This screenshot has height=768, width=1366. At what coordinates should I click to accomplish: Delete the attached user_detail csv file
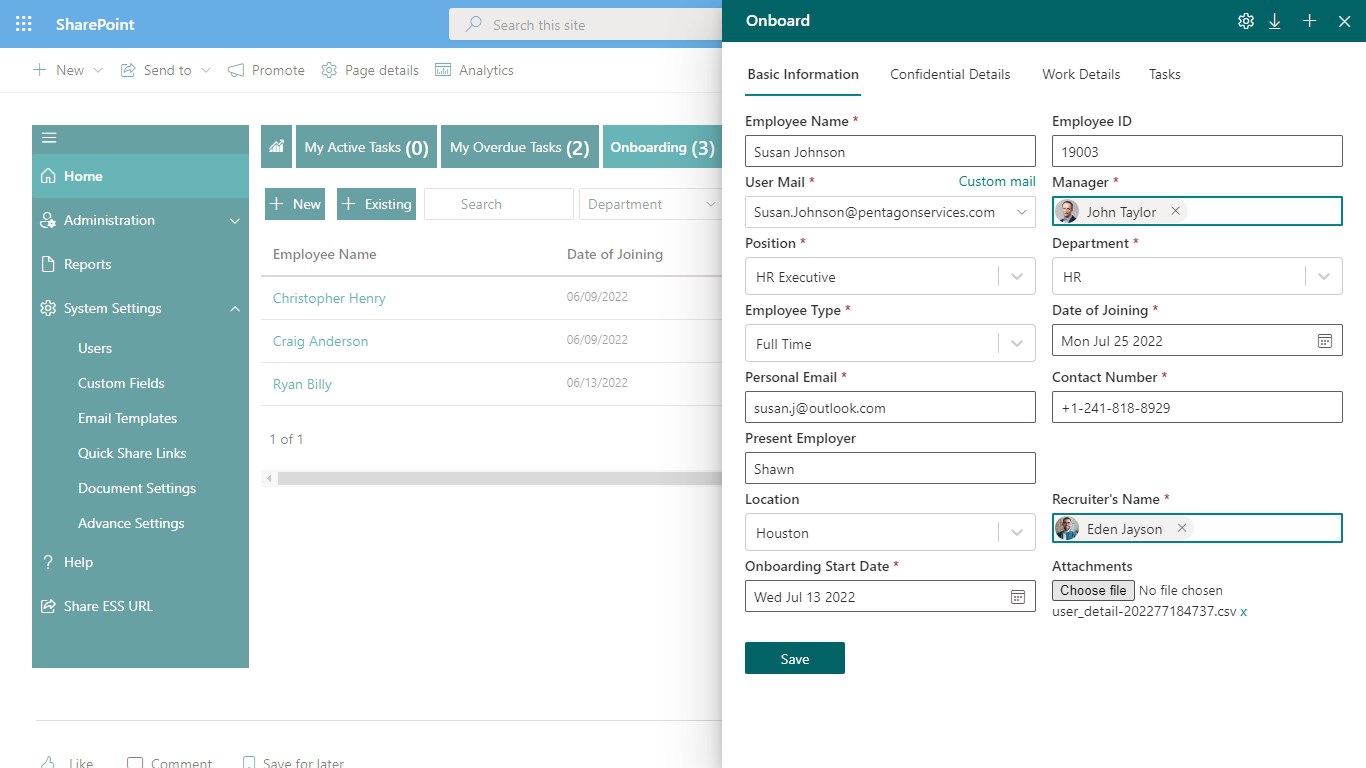tap(1244, 611)
